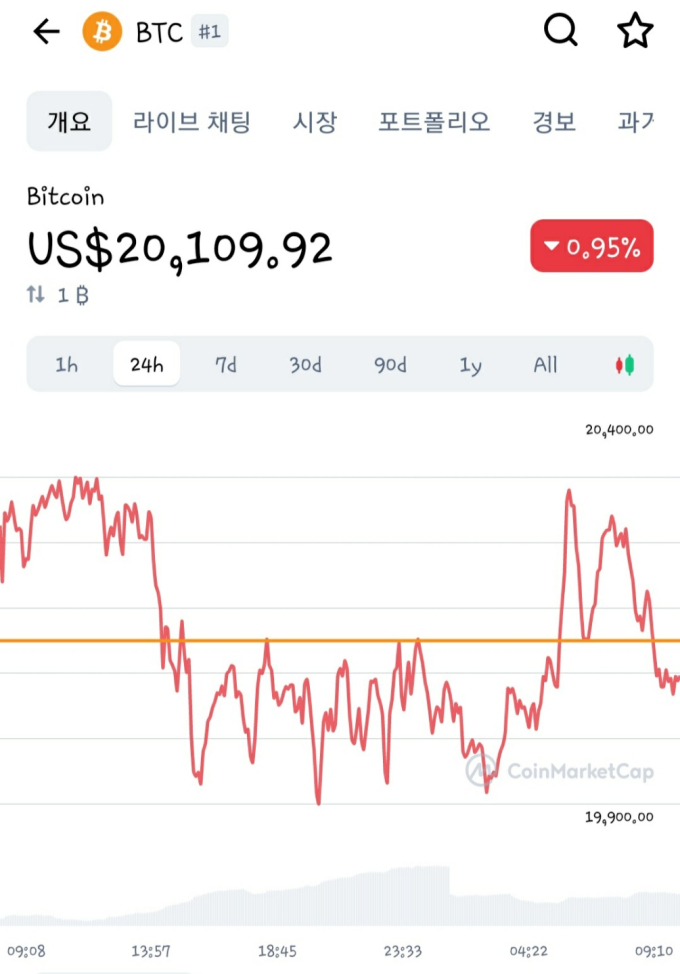Open the 라이브 채팅 tab
Screen dimensions: 680x974
191,121
